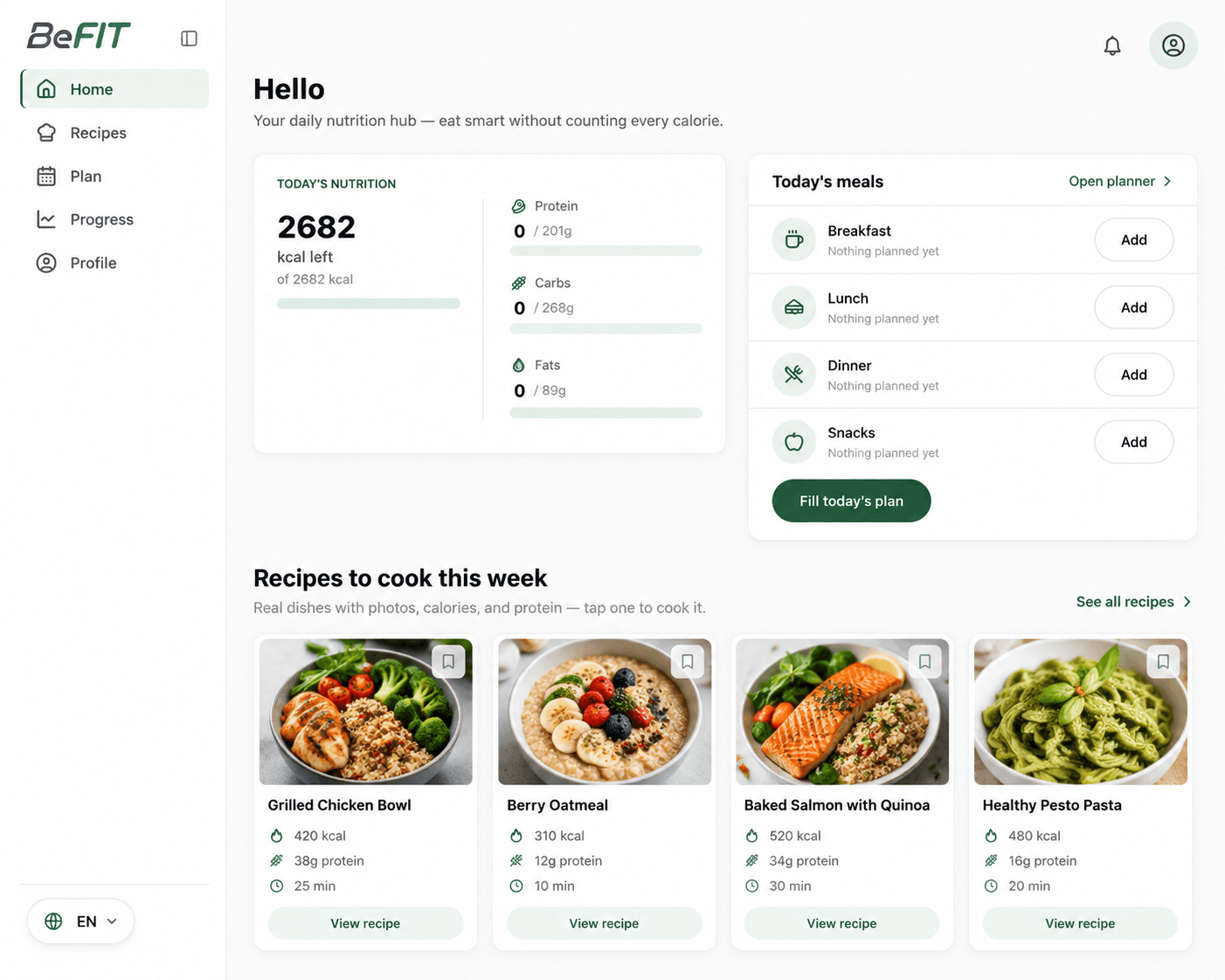Open the user account avatar at the top right
The width and height of the screenshot is (1225, 980).
(1173, 45)
